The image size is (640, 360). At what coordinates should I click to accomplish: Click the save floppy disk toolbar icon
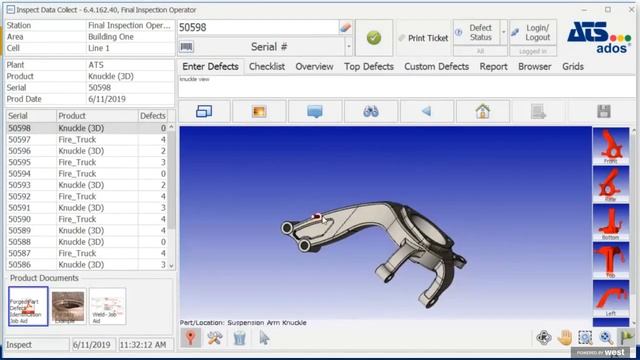click(x=604, y=111)
